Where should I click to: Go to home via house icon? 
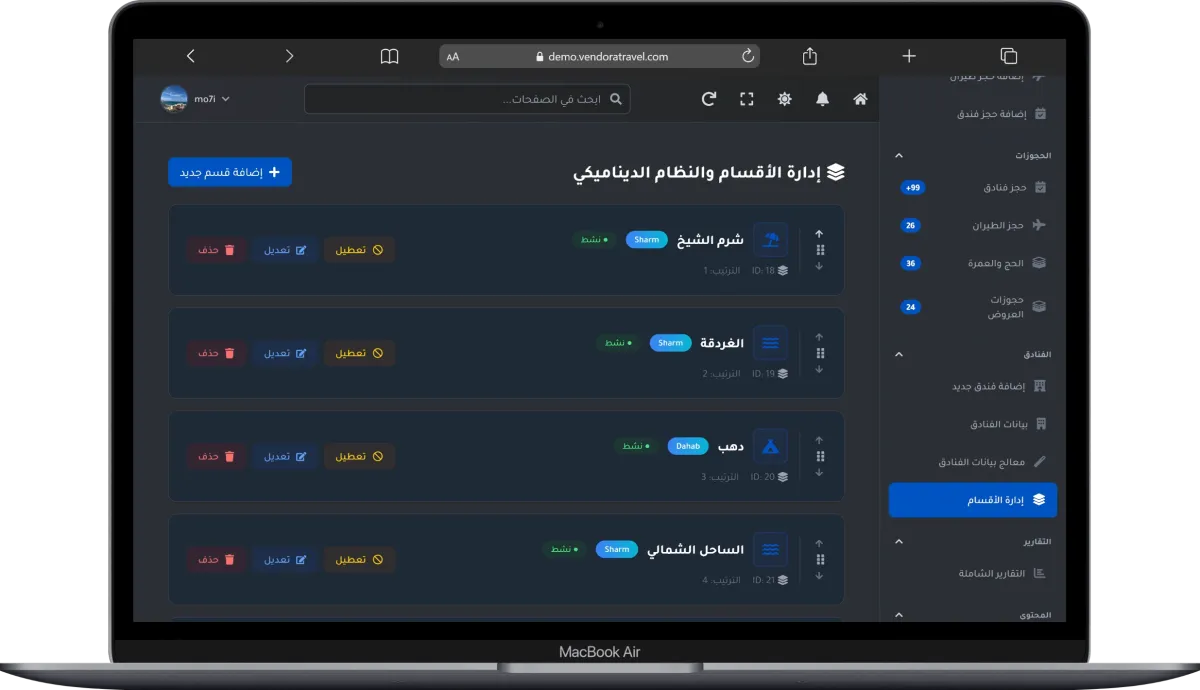coord(860,99)
